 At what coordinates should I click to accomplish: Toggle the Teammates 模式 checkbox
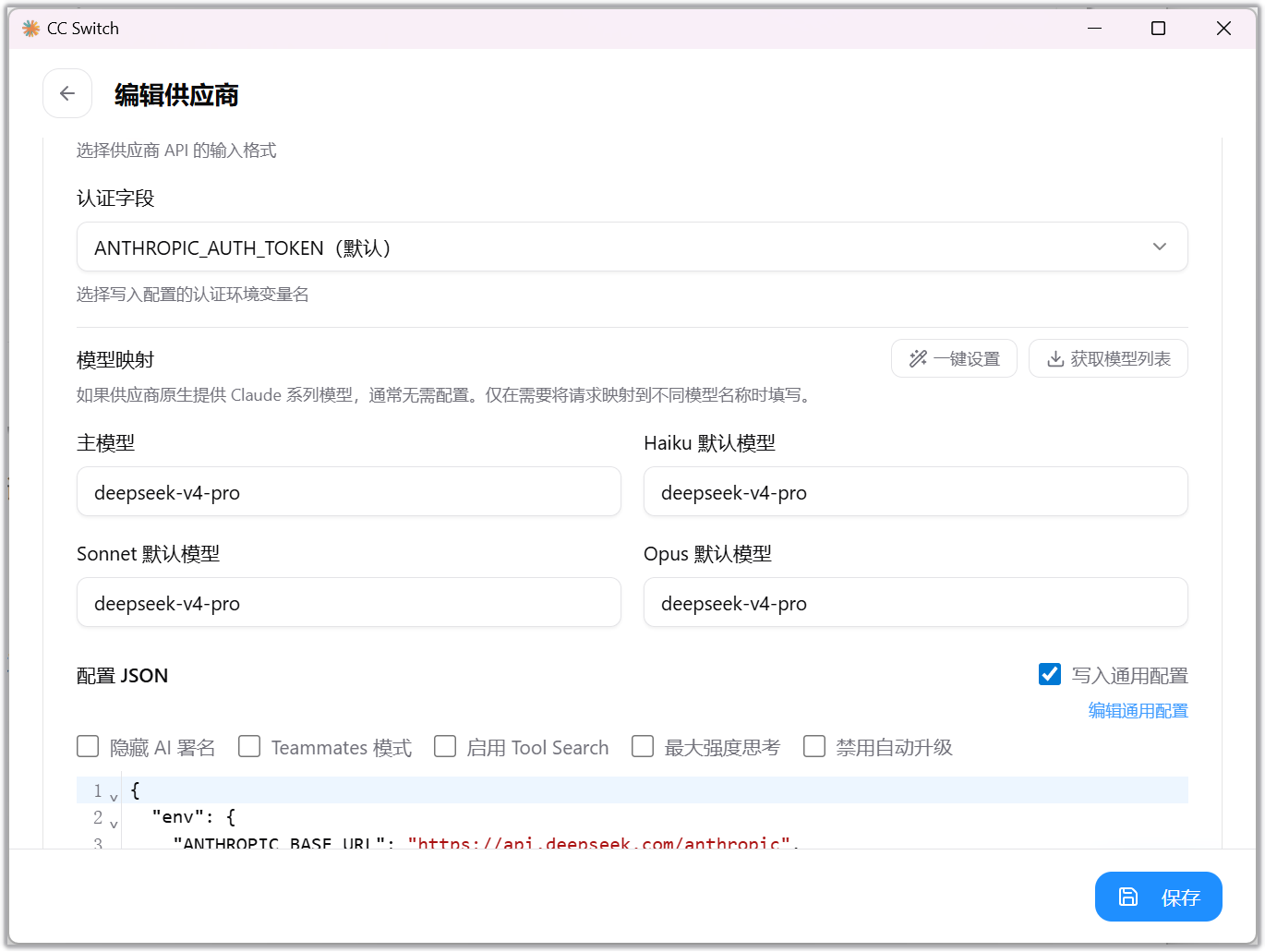tap(249, 746)
